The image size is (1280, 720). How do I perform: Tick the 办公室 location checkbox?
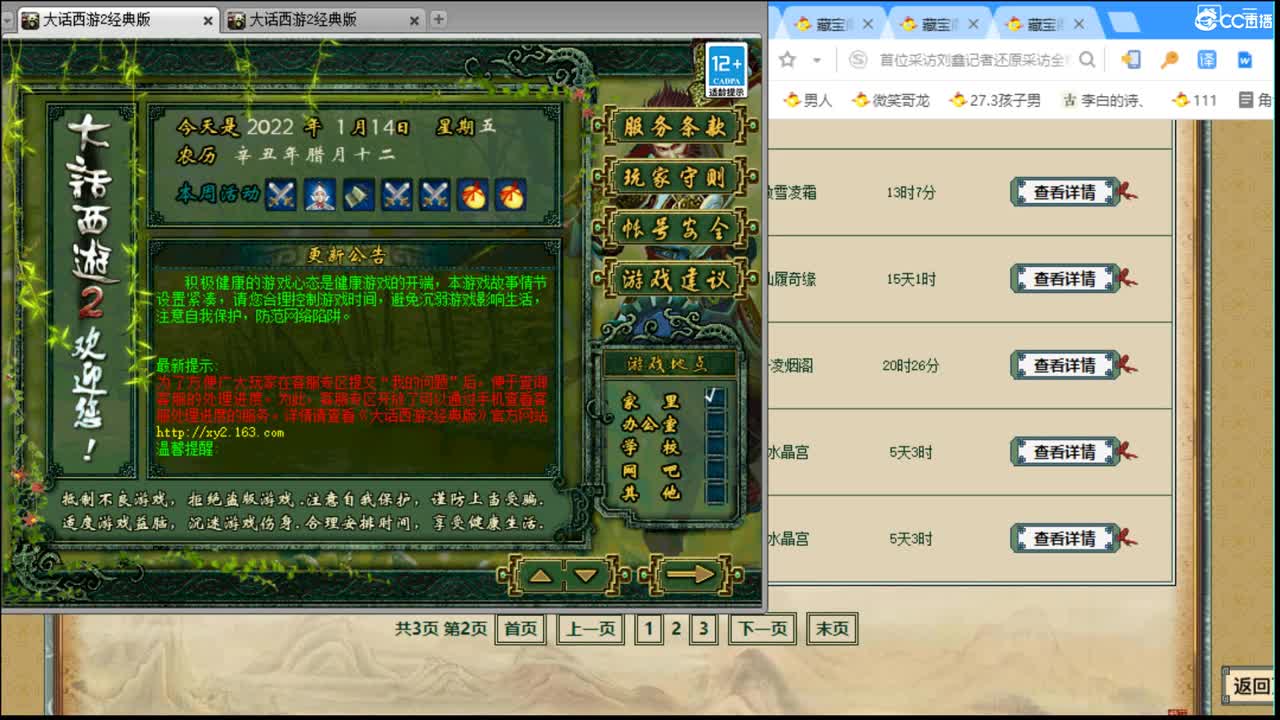[x=715, y=421]
